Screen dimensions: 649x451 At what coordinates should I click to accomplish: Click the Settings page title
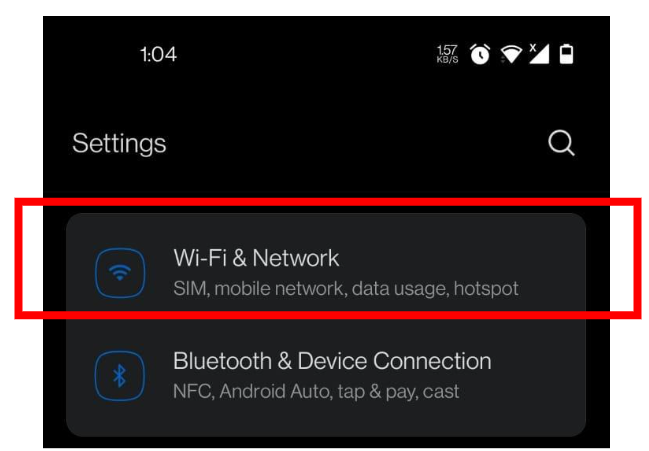point(119,144)
